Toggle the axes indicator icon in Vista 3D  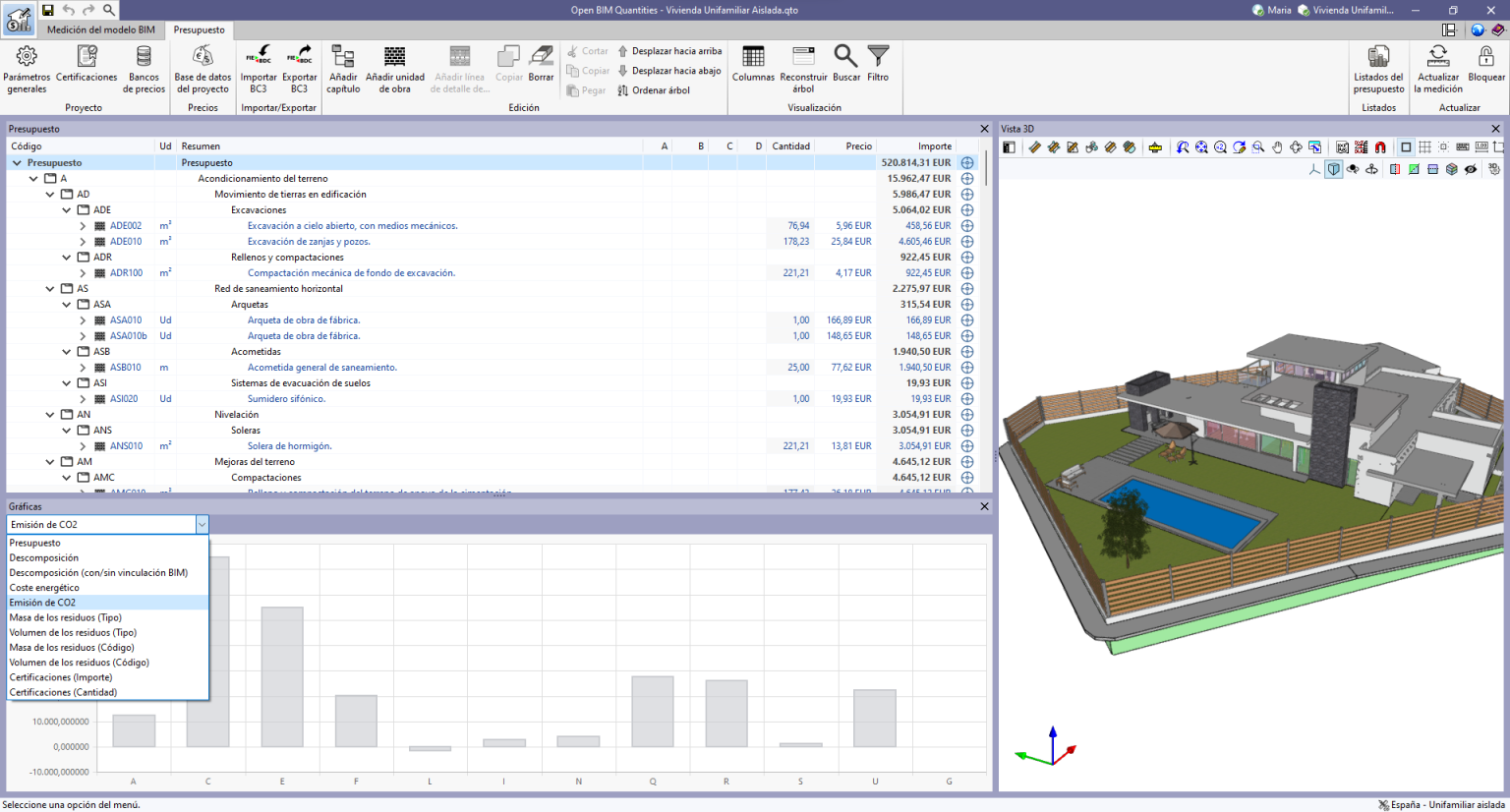click(x=1314, y=169)
